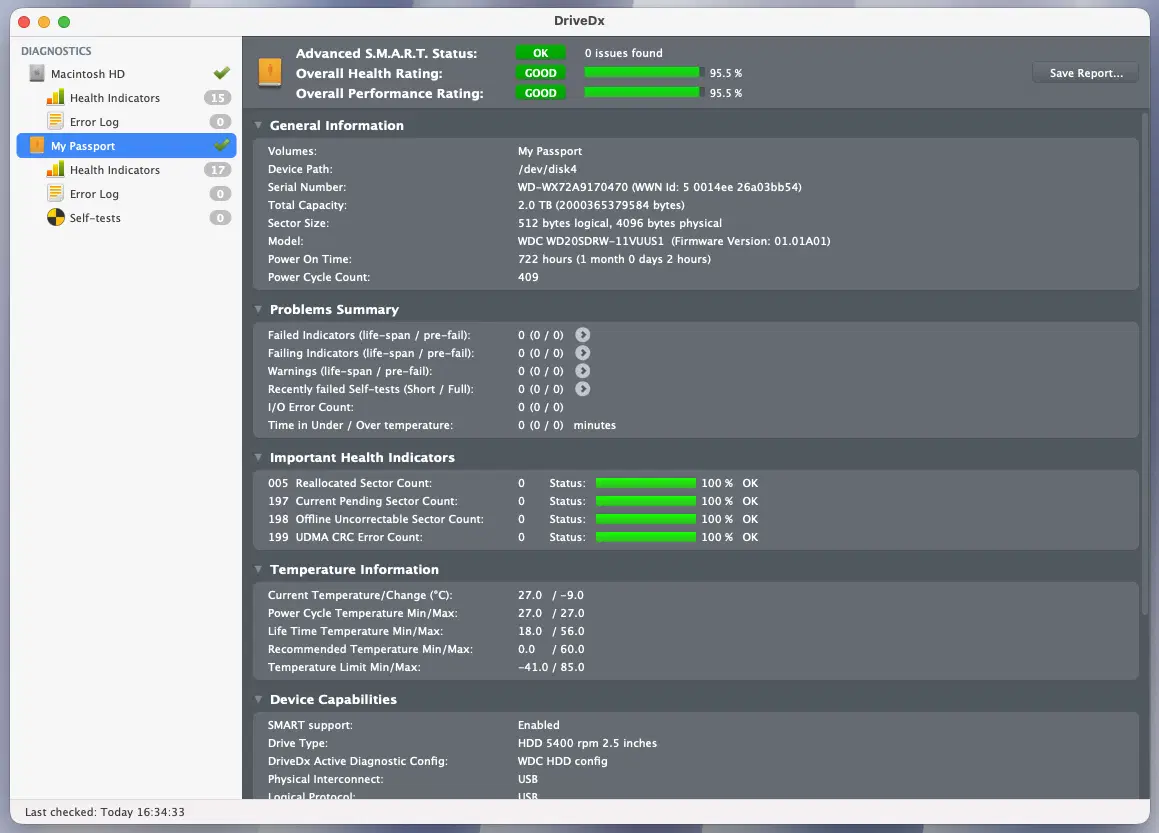Click the Self-tests crash-test icon
Viewport: 1159px width, 833px height.
pyautogui.click(x=56, y=217)
